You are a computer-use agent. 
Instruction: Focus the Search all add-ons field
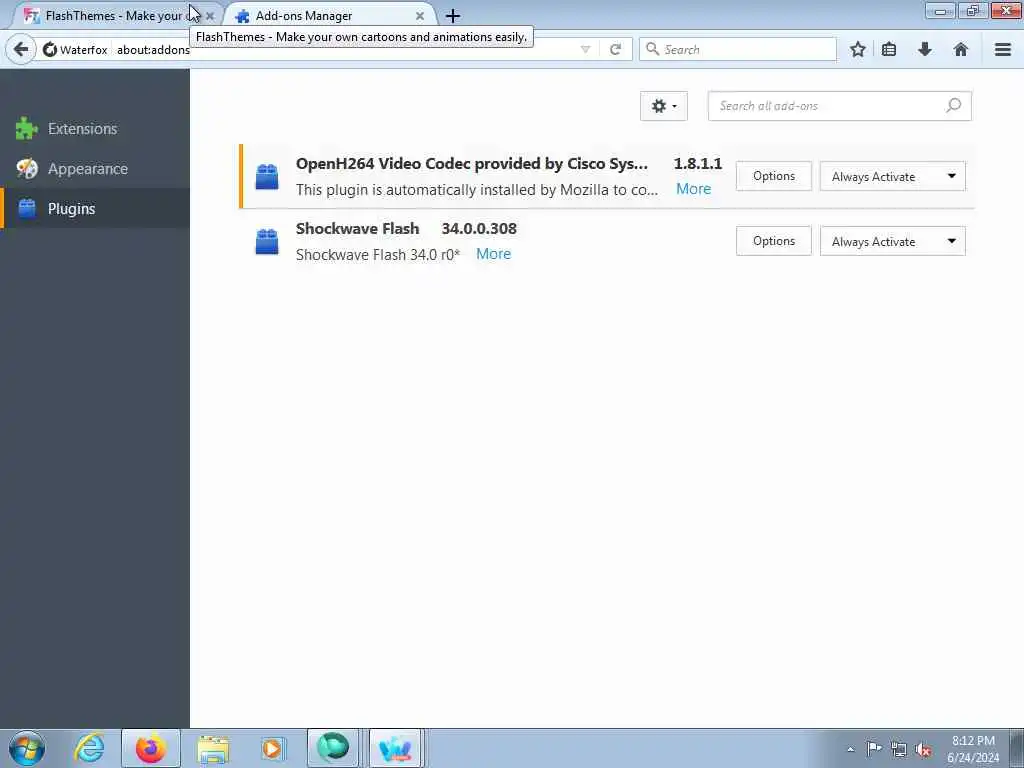(840, 106)
